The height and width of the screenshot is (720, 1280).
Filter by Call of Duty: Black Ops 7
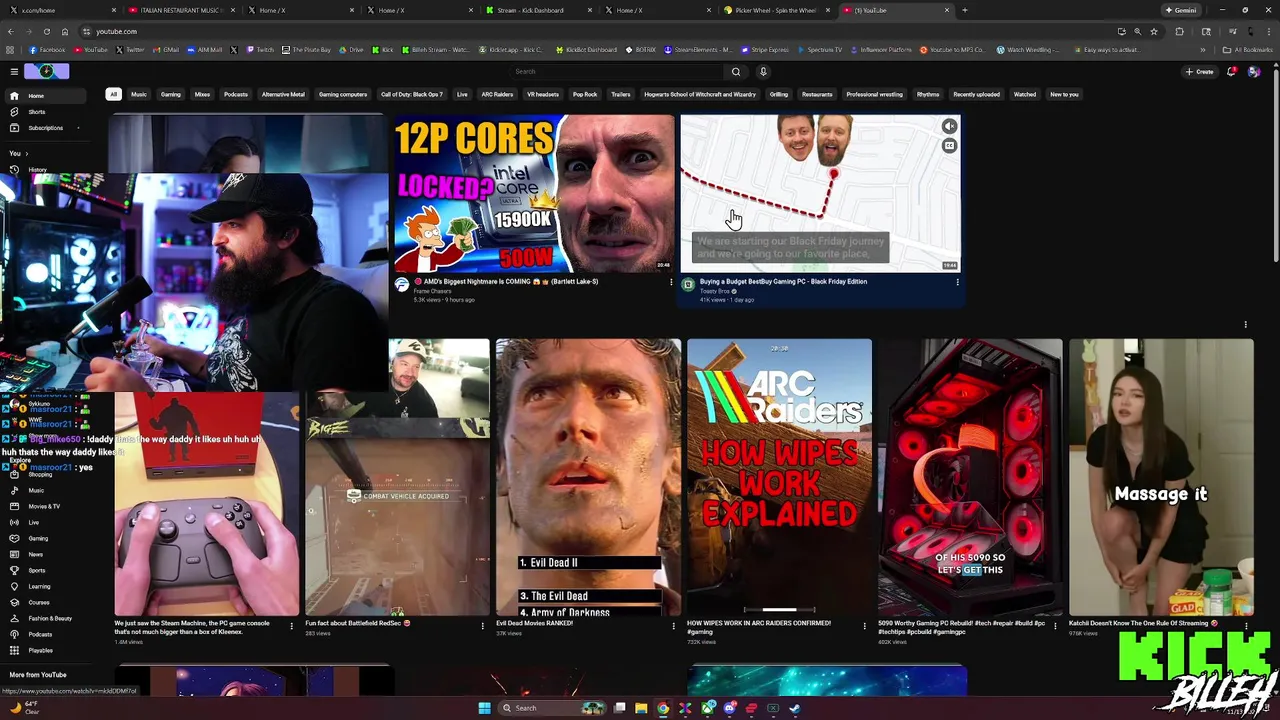coord(412,94)
